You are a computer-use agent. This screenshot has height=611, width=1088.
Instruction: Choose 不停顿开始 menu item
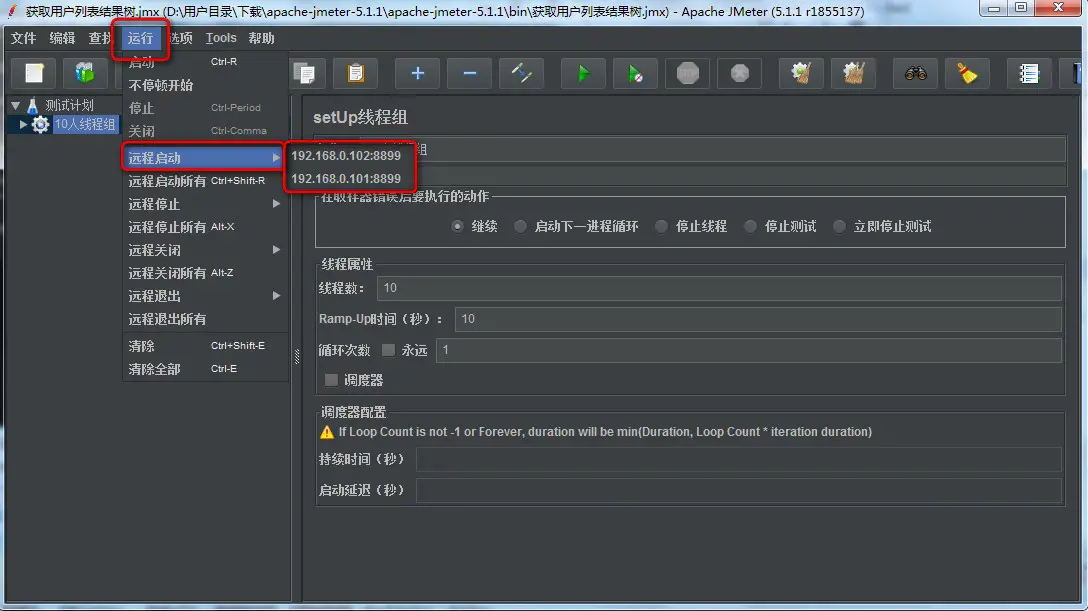pos(205,85)
